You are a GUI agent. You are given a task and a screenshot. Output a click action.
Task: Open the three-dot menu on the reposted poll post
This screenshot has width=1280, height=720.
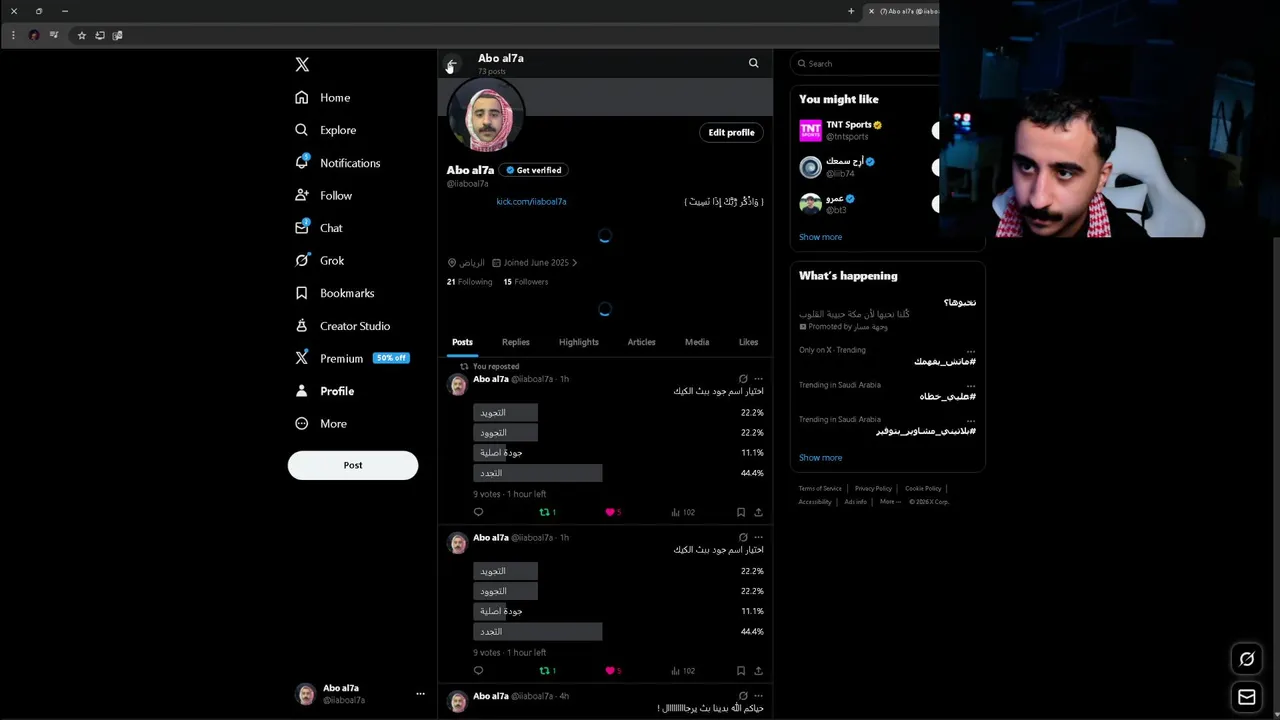click(758, 379)
